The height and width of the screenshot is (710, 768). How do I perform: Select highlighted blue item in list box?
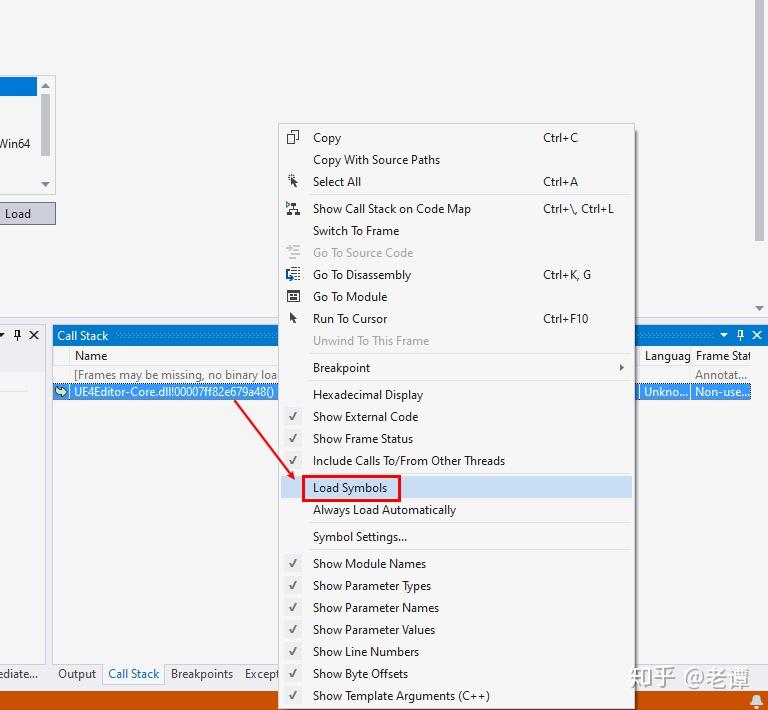(x=18, y=86)
